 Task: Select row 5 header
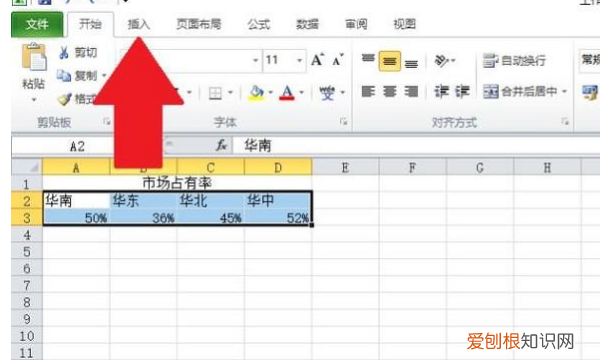(x=27, y=251)
